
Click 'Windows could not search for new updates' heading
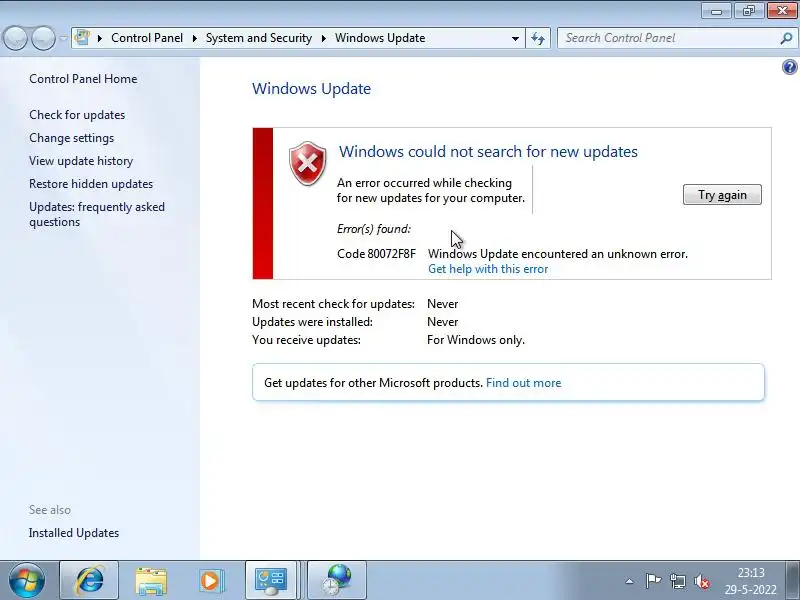pos(488,152)
